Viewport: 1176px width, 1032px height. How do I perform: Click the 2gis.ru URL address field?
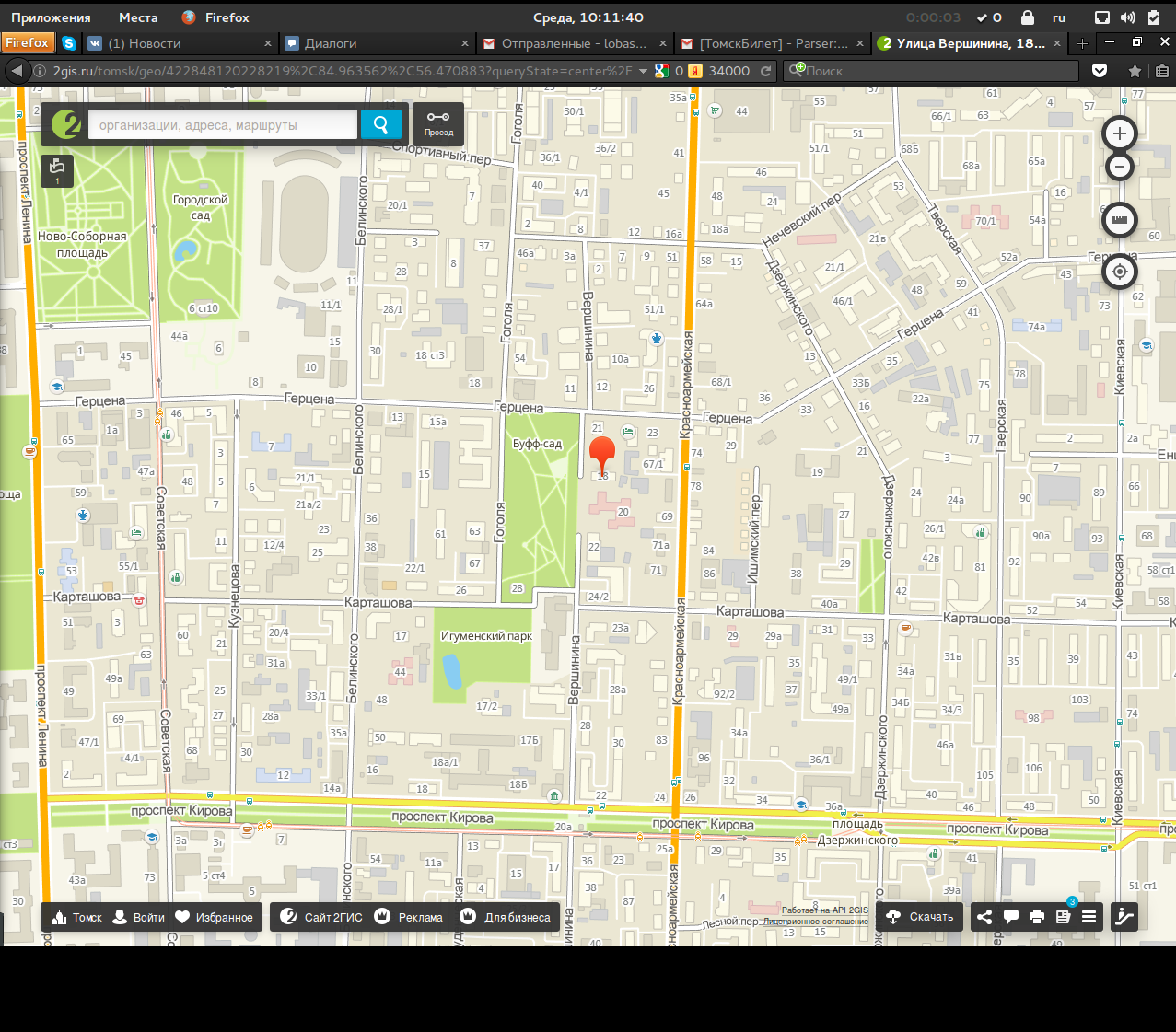click(342, 71)
